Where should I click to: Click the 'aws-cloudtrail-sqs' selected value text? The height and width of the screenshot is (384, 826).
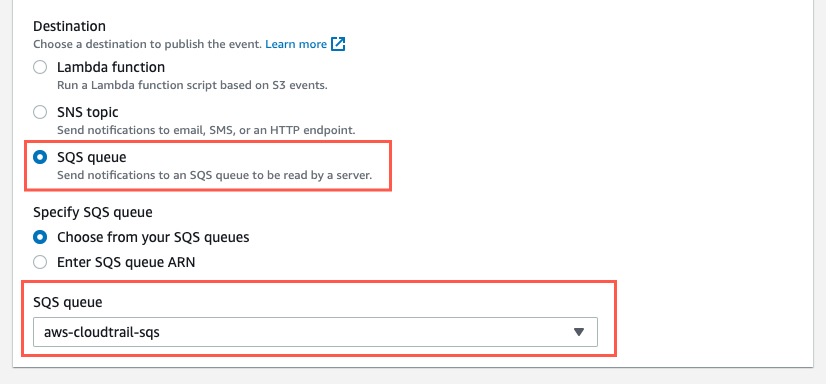(x=102, y=332)
